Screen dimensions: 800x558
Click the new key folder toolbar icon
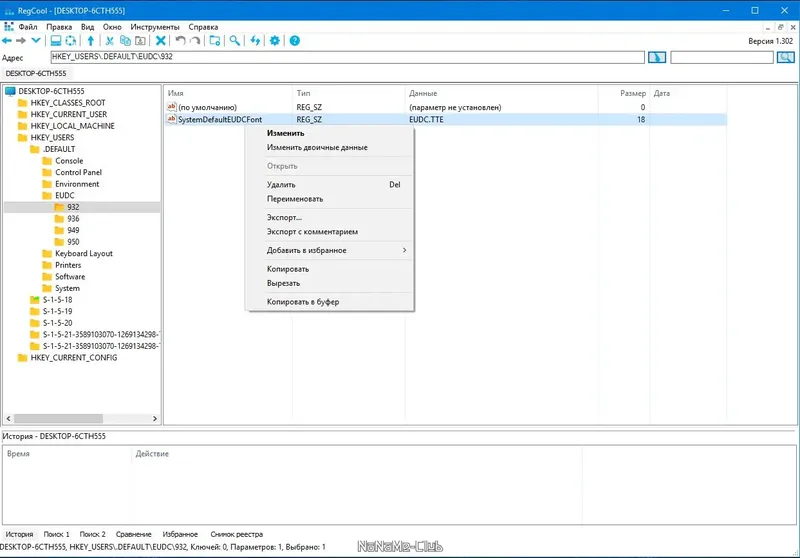pos(215,41)
